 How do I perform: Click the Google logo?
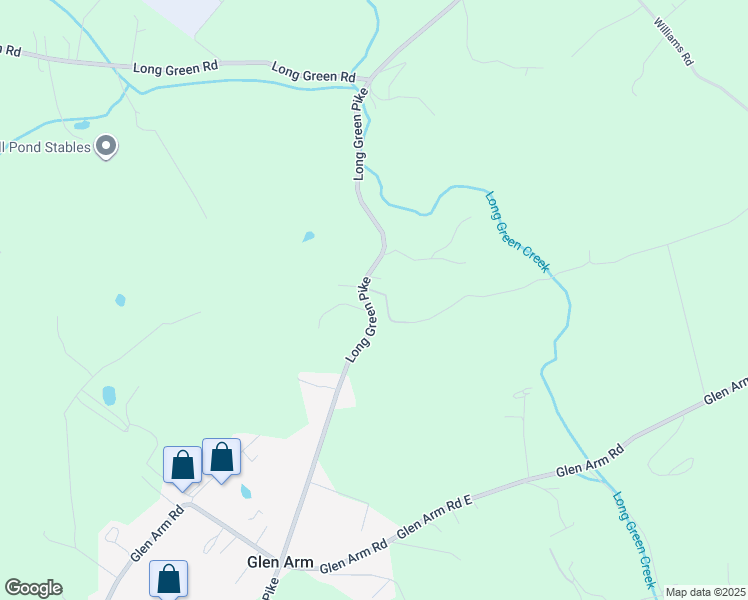coord(33,588)
